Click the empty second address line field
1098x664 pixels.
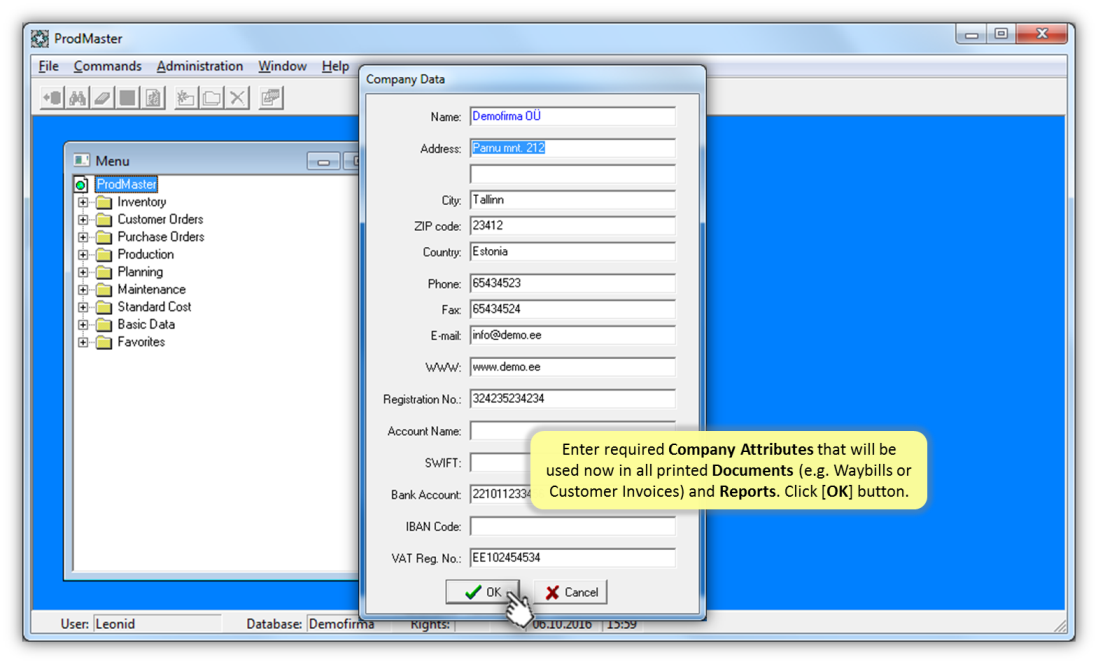click(x=573, y=174)
